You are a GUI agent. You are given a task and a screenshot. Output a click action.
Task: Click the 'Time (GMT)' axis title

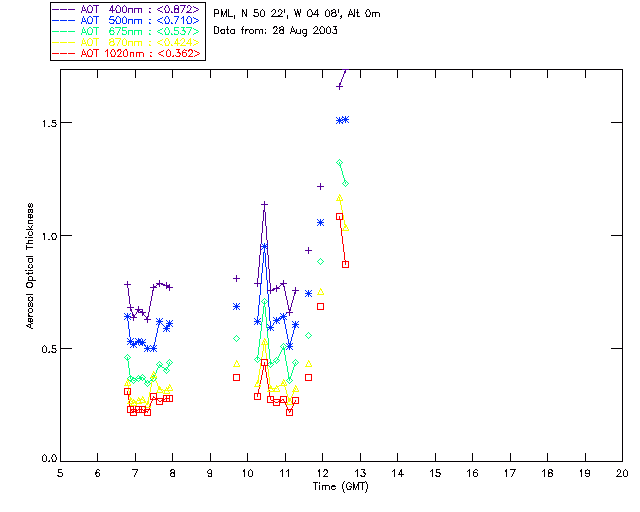point(341,487)
